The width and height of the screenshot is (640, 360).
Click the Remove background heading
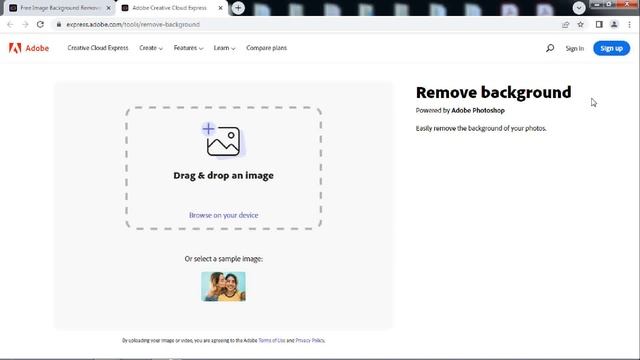click(x=493, y=93)
